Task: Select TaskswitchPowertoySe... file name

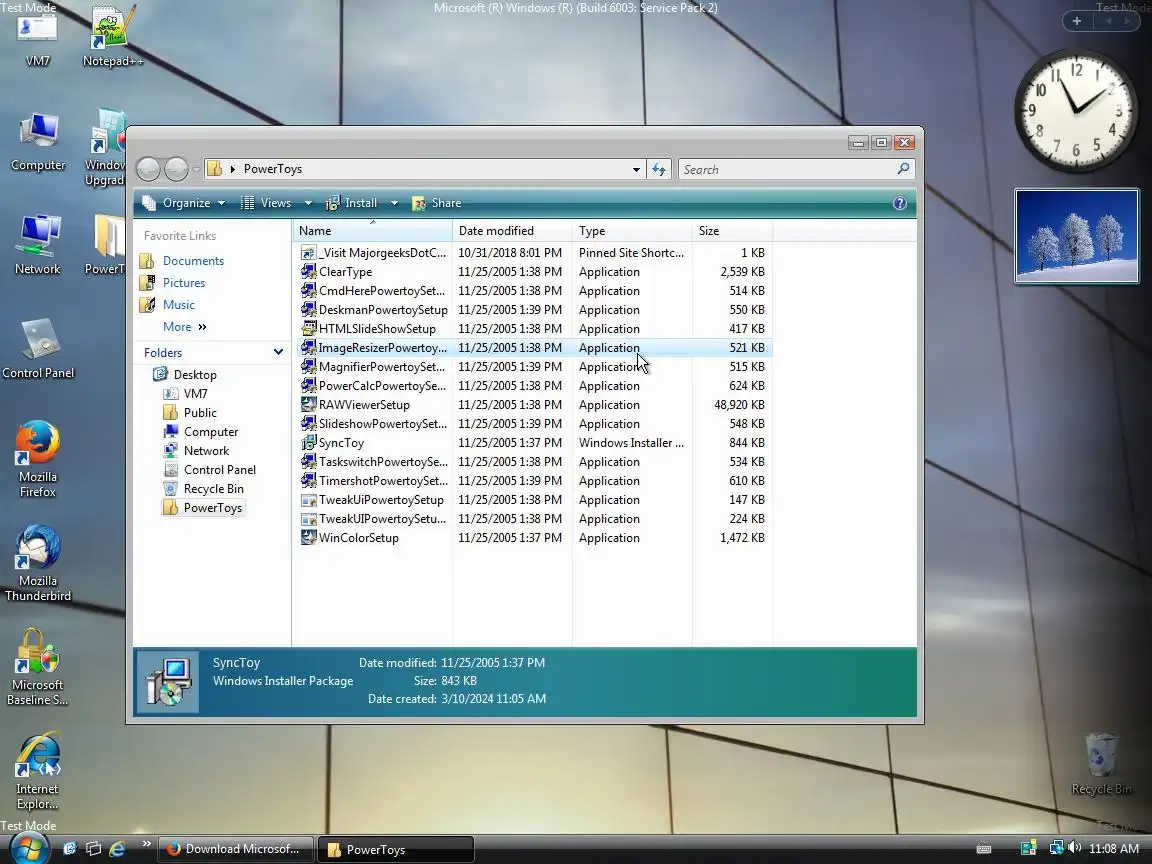Action: [383, 462]
